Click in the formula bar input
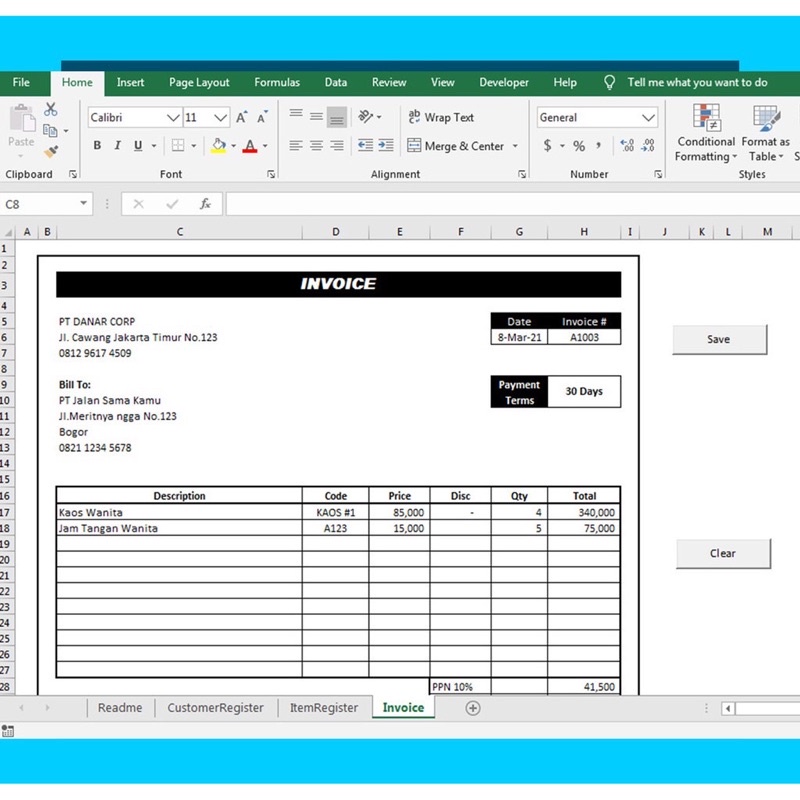Screen dimensions: 800x800 pyautogui.click(x=513, y=204)
